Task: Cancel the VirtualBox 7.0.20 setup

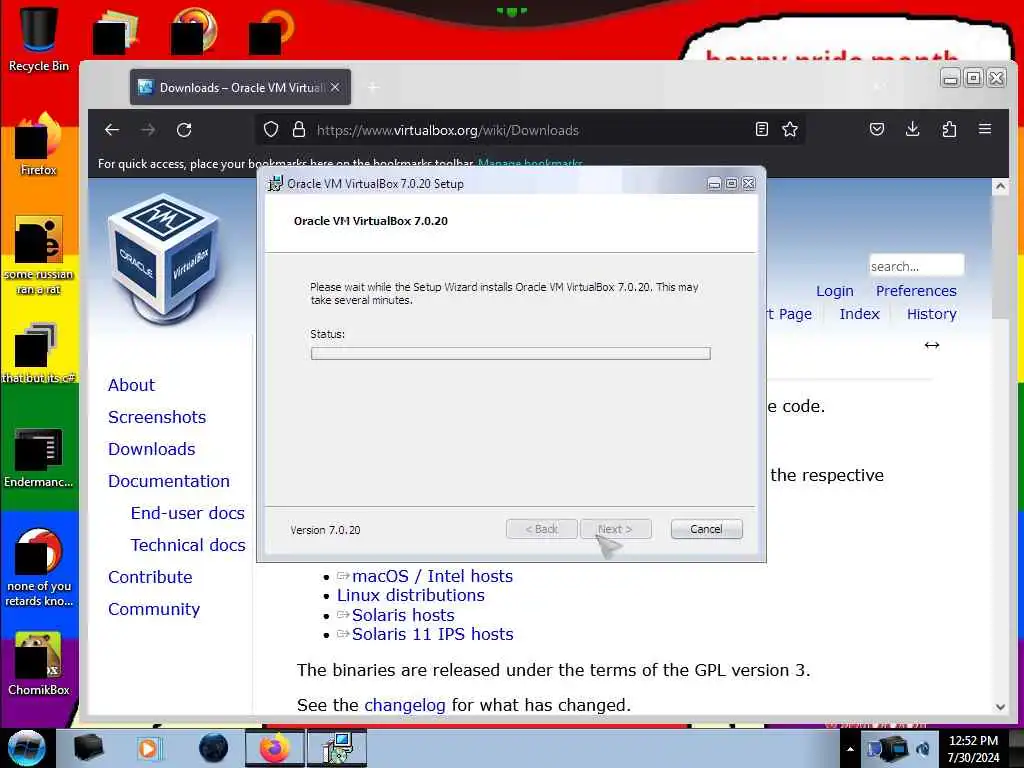Action: 707,529
